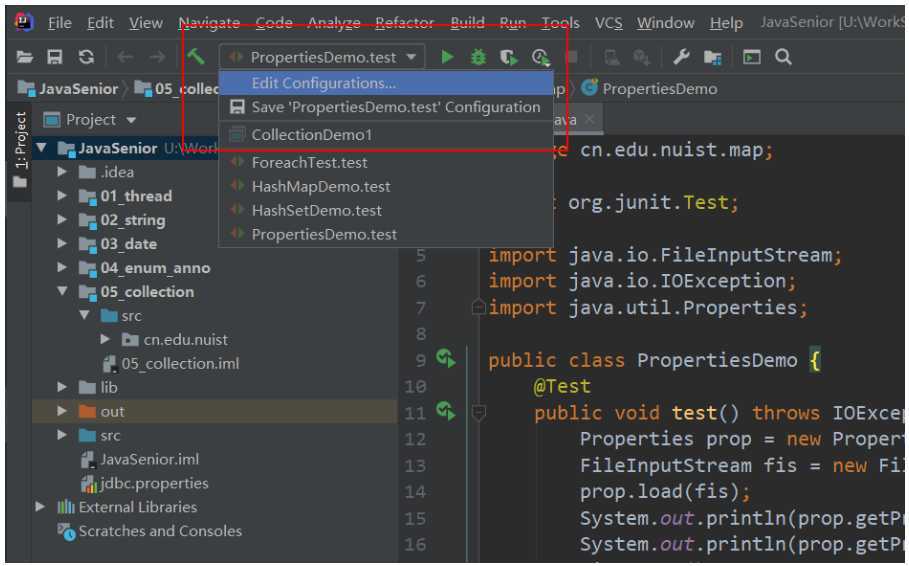Click the Run with Coverage icon
The height and width of the screenshot is (566, 909).
(509, 57)
